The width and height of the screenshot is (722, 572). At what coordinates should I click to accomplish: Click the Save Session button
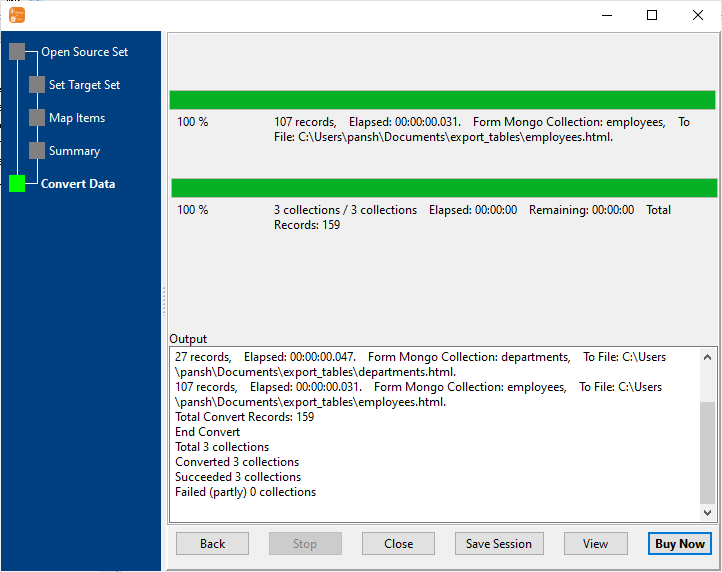click(499, 544)
